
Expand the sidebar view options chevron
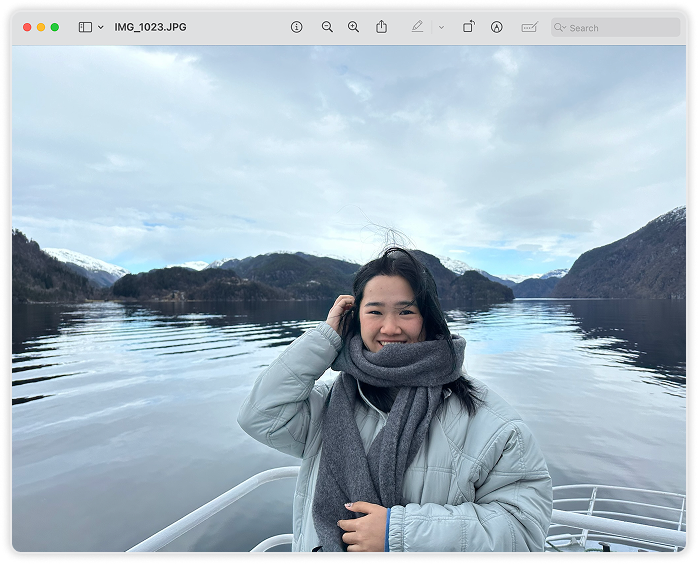(101, 27)
